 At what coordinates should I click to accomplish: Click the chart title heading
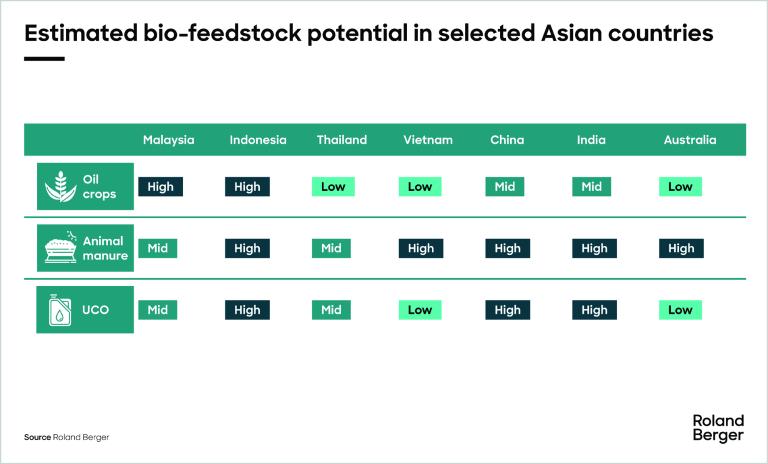368,33
